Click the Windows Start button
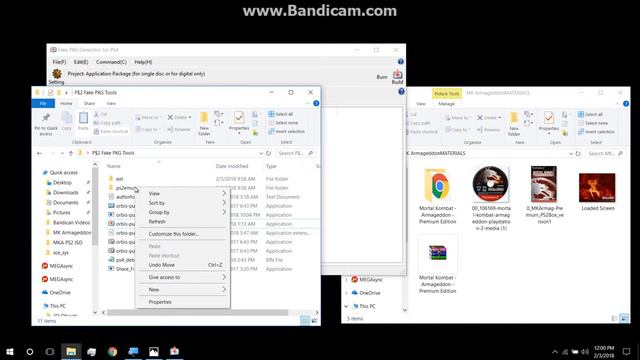 10,351
